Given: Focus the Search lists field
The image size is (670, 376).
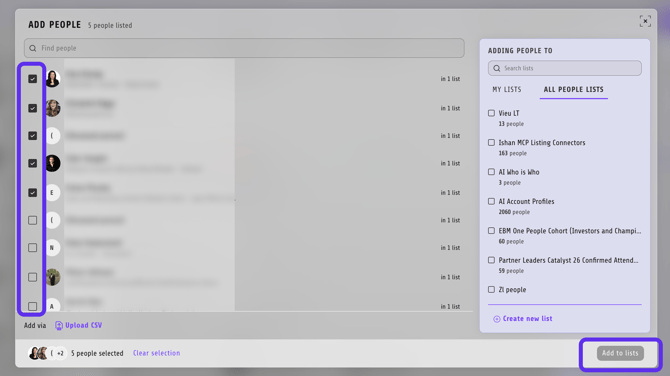Looking at the screenshot, I should [x=564, y=68].
